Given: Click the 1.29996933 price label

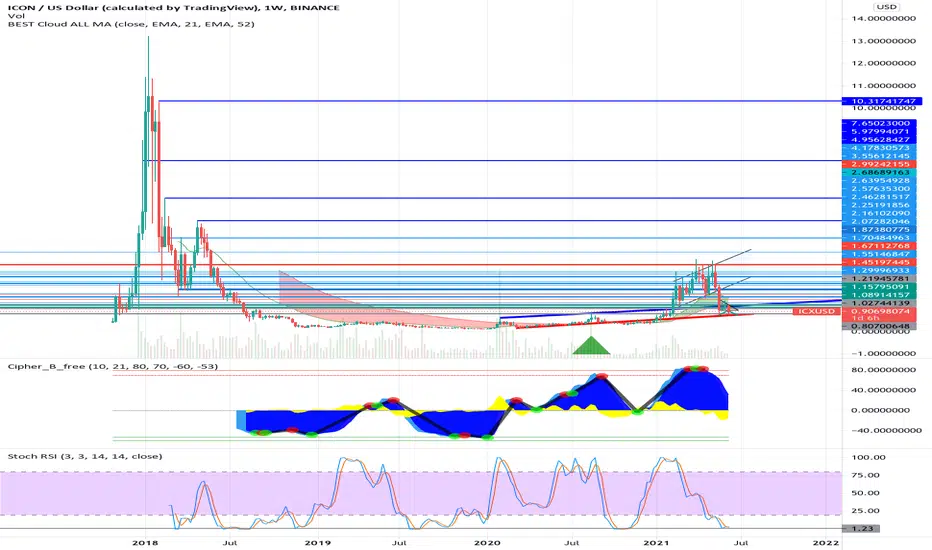Looking at the screenshot, I should [879, 271].
